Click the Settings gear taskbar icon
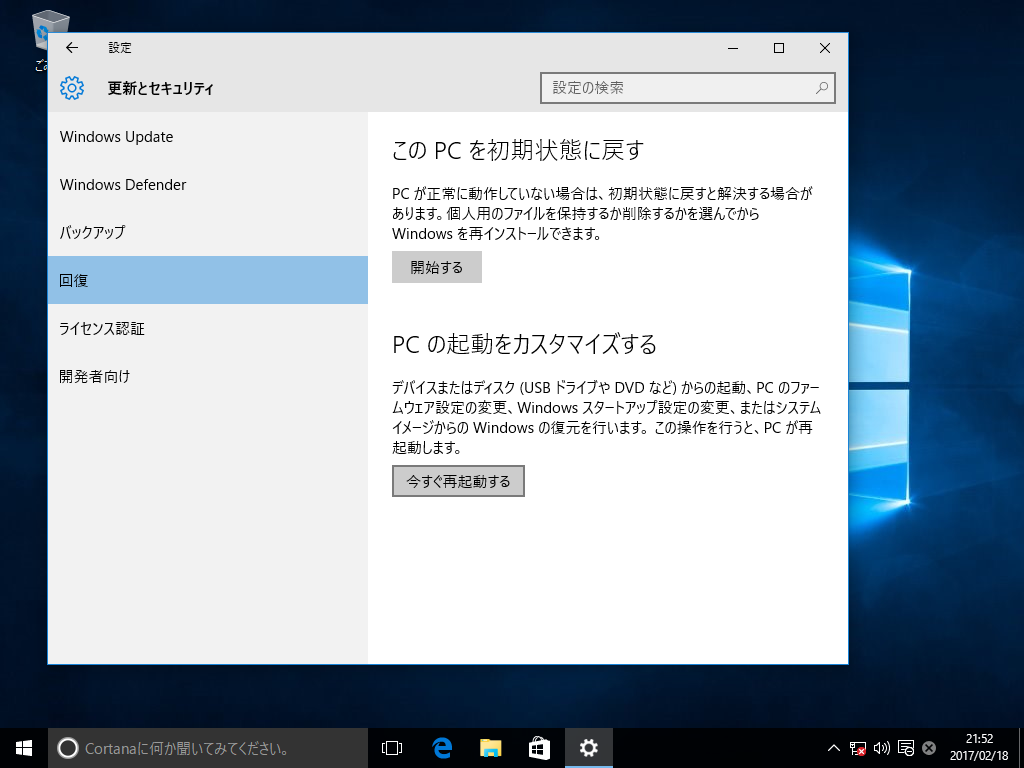Screen dimensions: 1024x768 [x=588, y=748]
